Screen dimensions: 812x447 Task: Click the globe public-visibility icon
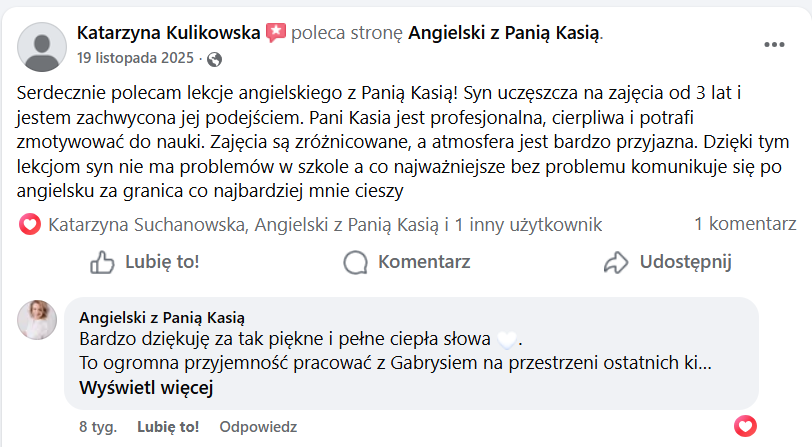[x=214, y=60]
